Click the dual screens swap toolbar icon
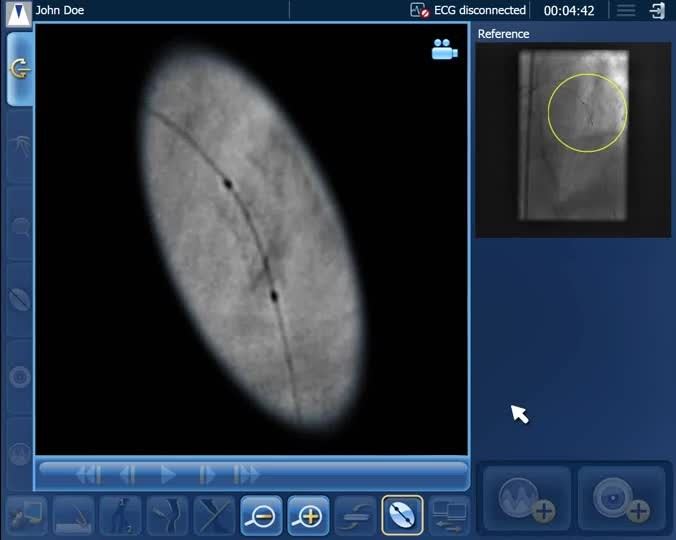This screenshot has height=540, width=676. pos(449,515)
